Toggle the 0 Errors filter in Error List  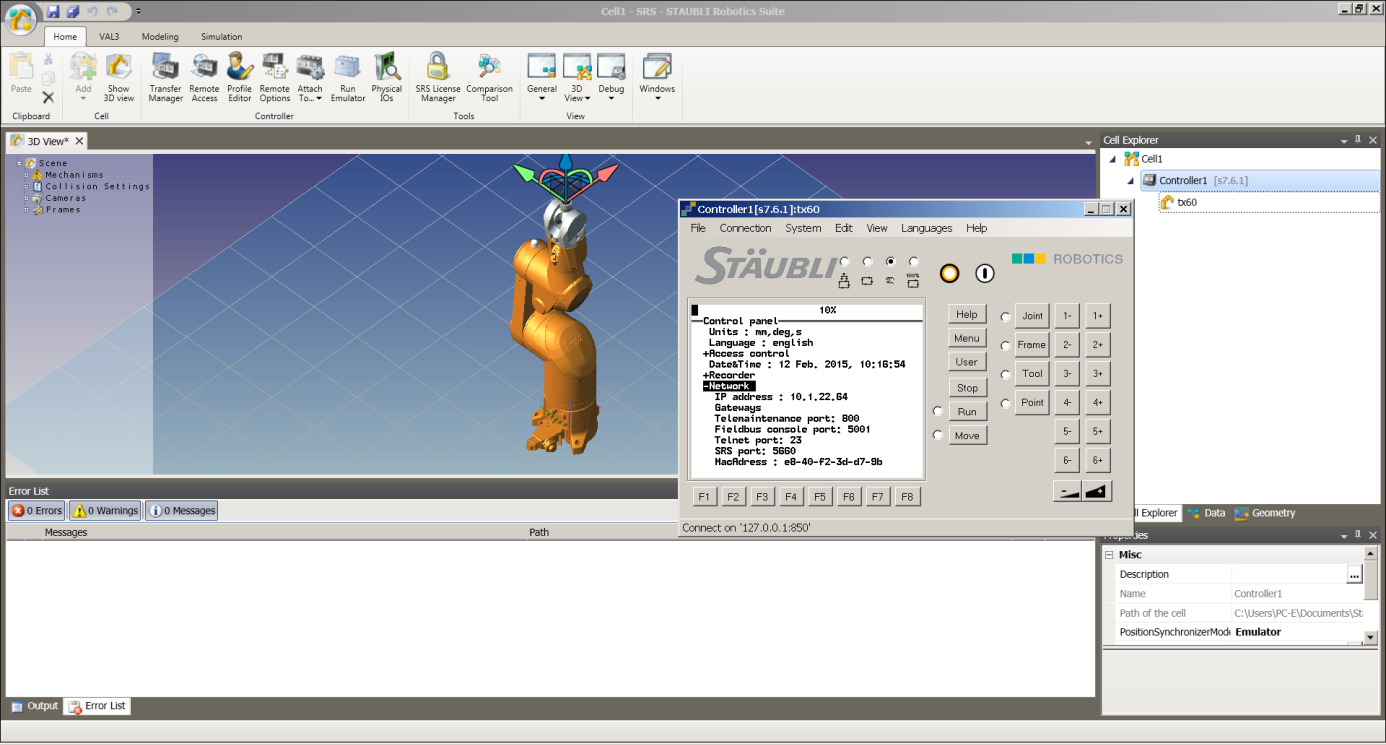[37, 511]
